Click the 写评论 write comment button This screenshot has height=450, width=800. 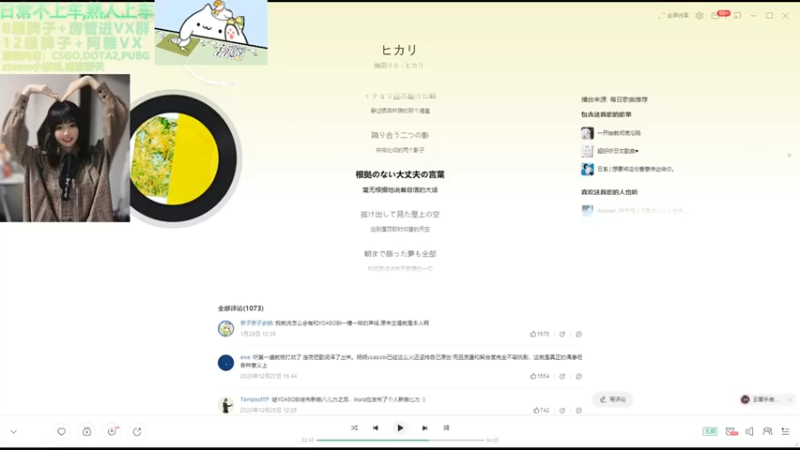(x=613, y=399)
